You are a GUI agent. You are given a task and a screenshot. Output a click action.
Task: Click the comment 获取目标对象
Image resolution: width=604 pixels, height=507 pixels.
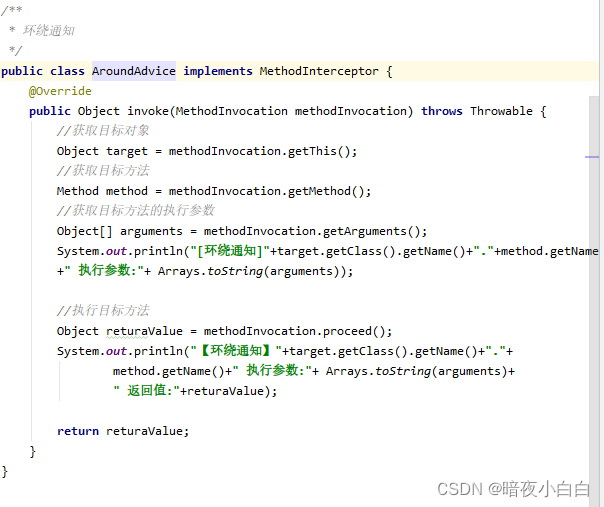(x=103, y=131)
